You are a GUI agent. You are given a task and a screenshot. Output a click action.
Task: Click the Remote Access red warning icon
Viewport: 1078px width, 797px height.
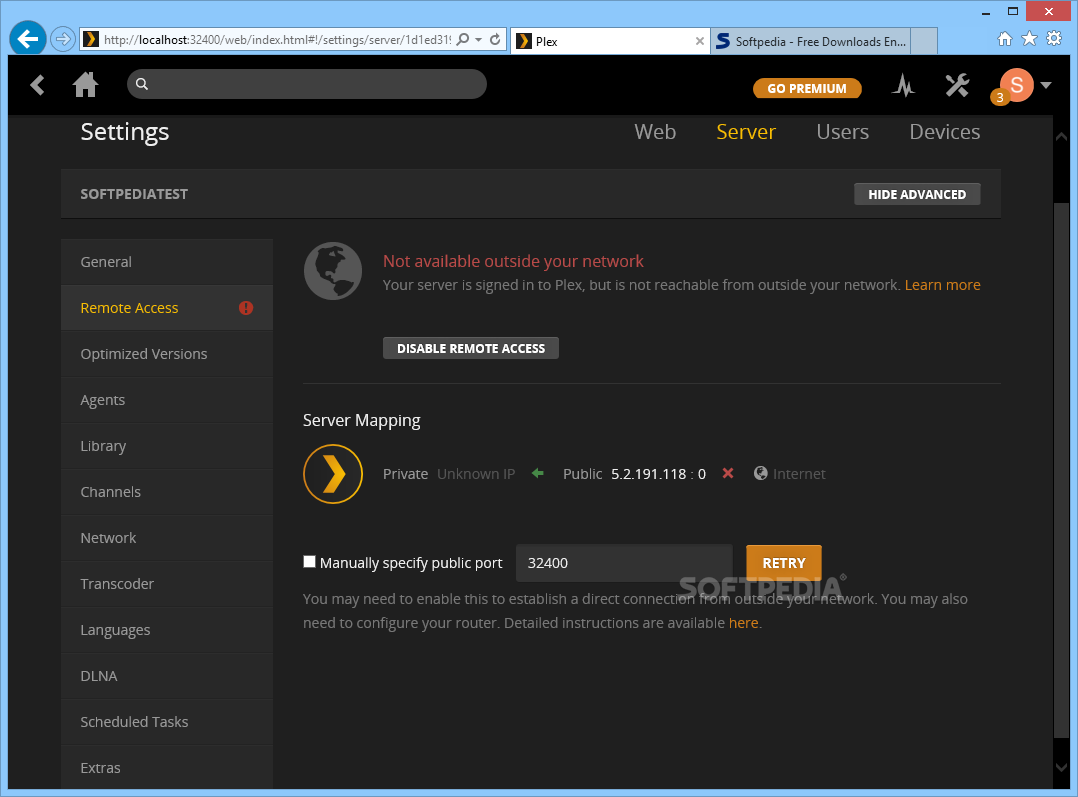[245, 308]
